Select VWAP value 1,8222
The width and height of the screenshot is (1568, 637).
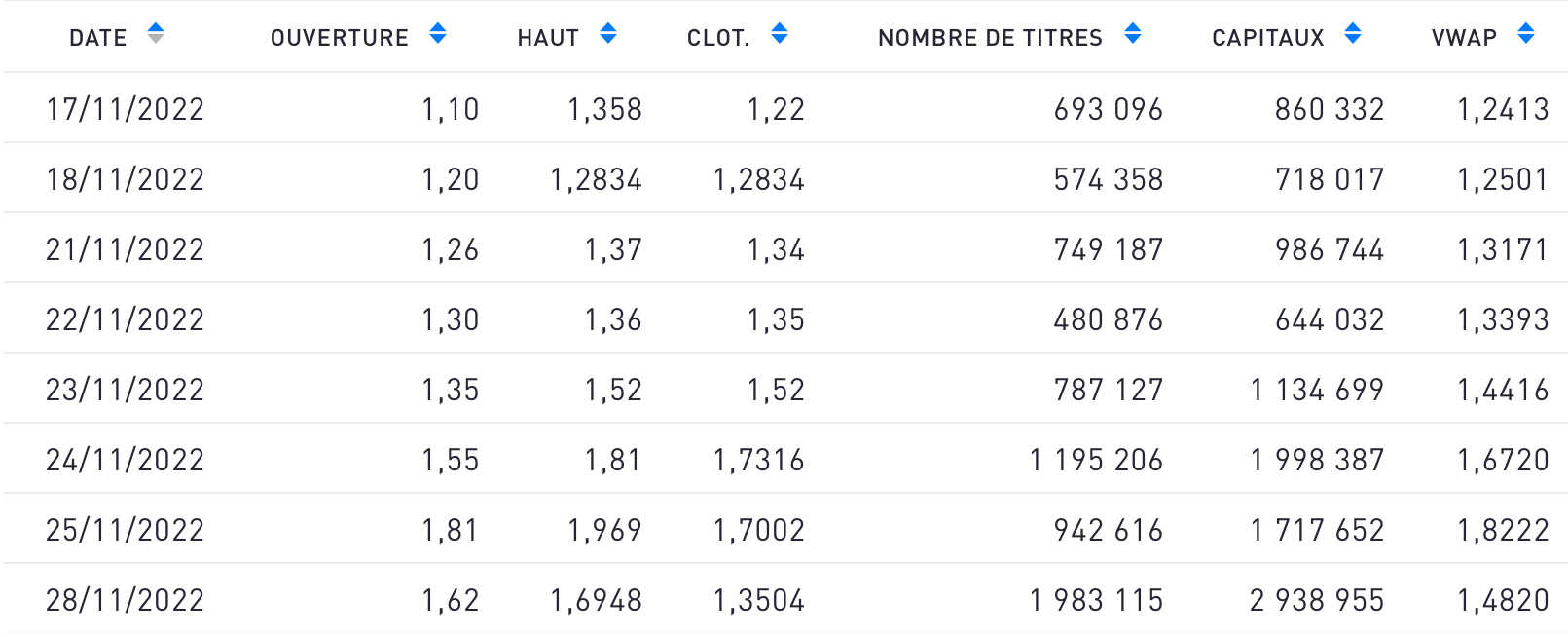pos(1503,530)
